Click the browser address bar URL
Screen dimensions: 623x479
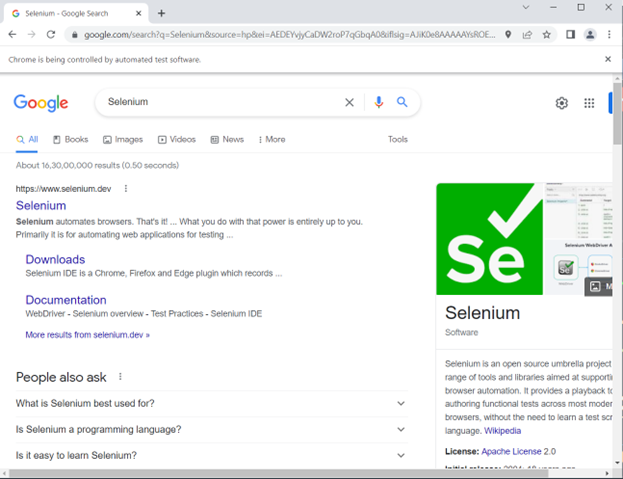[289, 35]
